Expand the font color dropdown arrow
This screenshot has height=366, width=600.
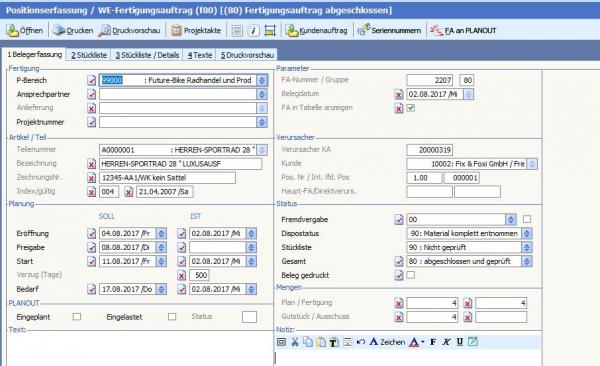[x=423, y=342]
